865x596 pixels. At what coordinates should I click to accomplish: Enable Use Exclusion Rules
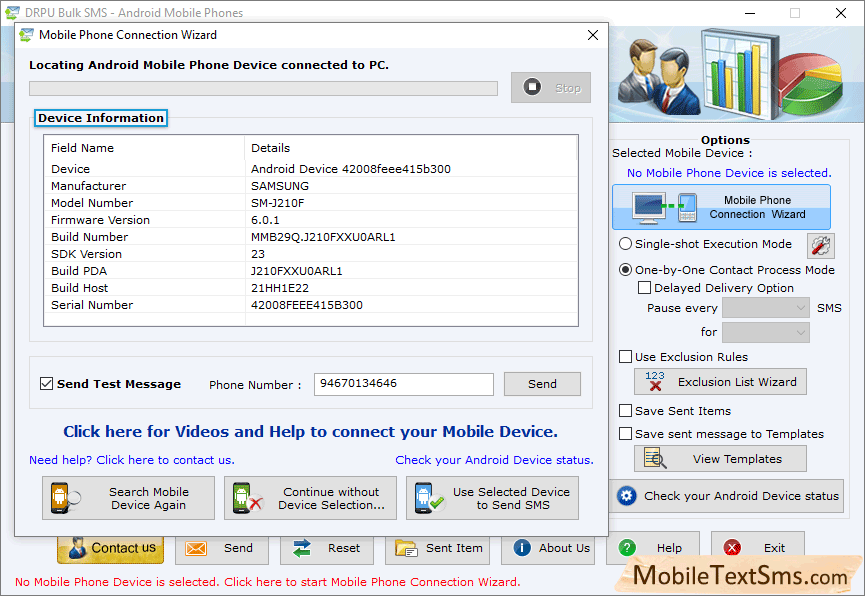click(625, 356)
